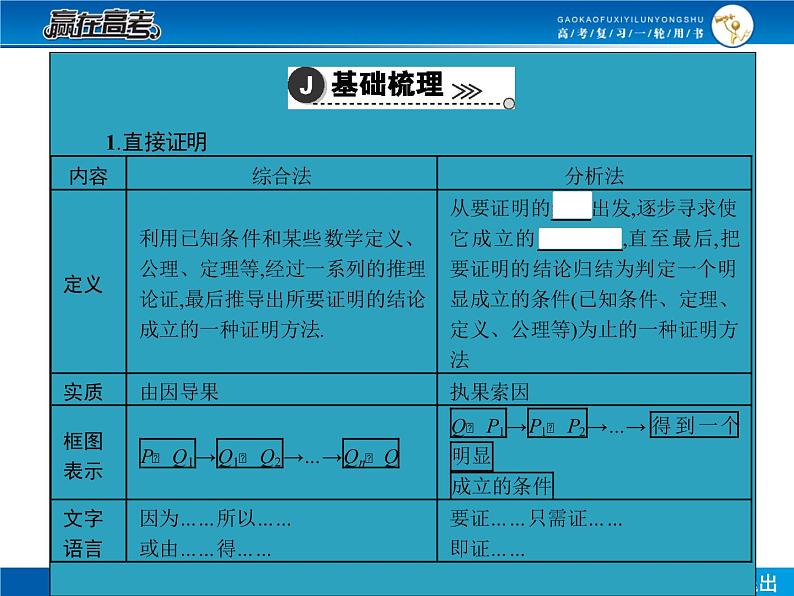Click the 高考复习一轮用书 header text

coord(630,33)
